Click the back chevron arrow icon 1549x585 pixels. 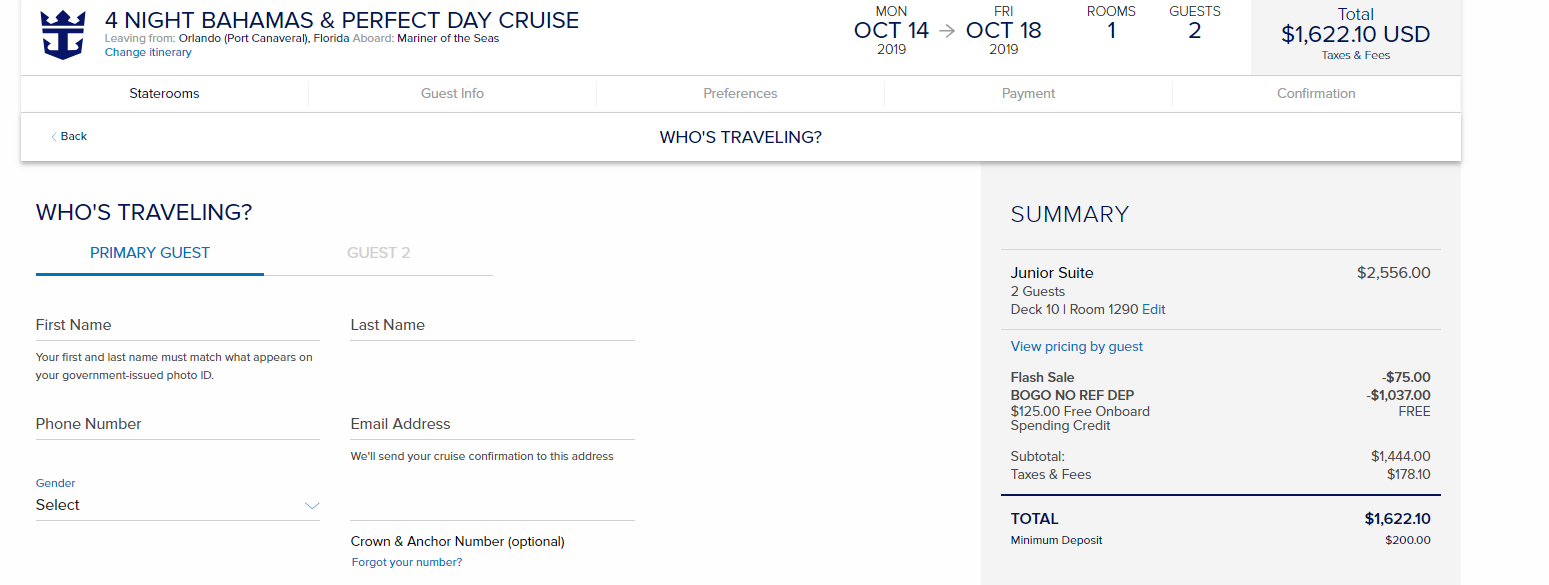pos(54,137)
